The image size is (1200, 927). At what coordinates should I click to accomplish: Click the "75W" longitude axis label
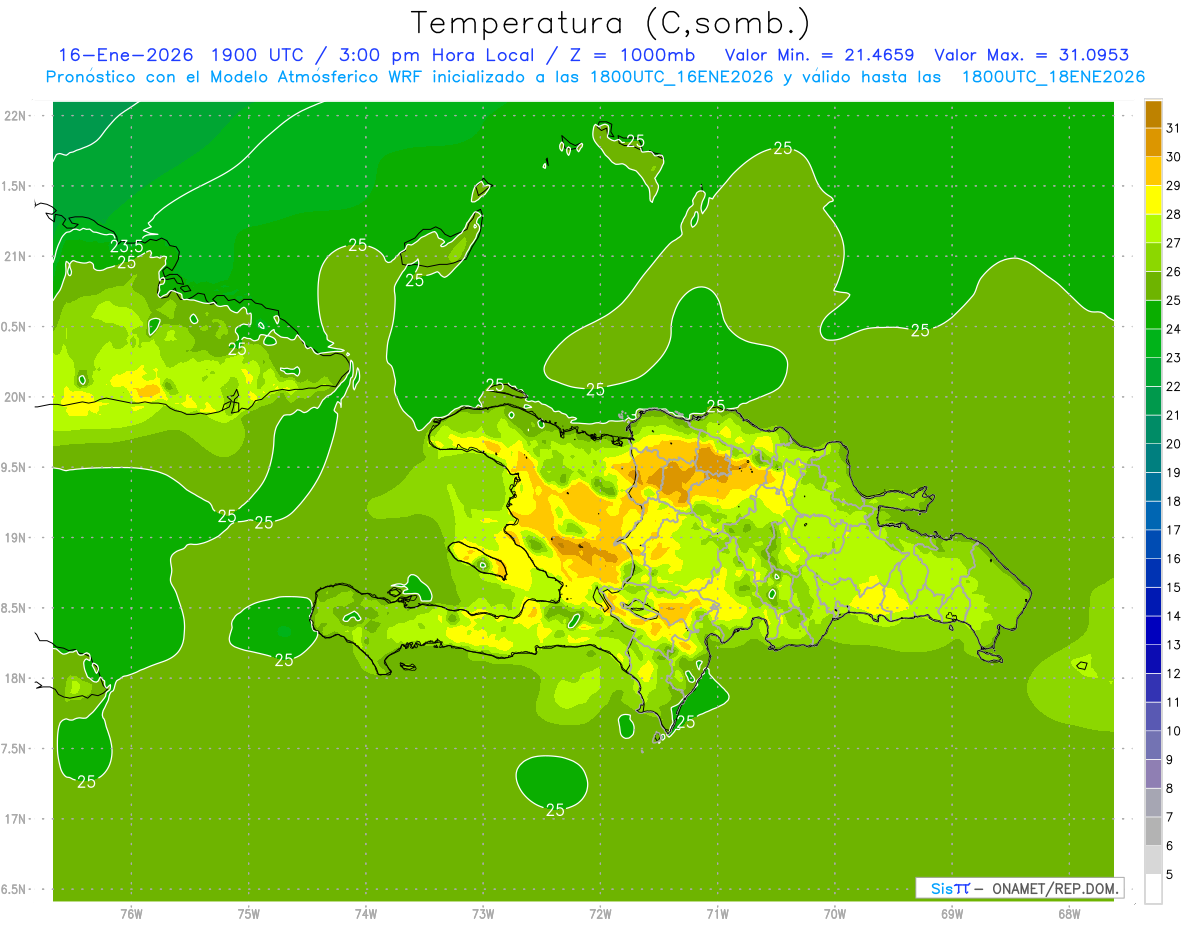coord(248,914)
